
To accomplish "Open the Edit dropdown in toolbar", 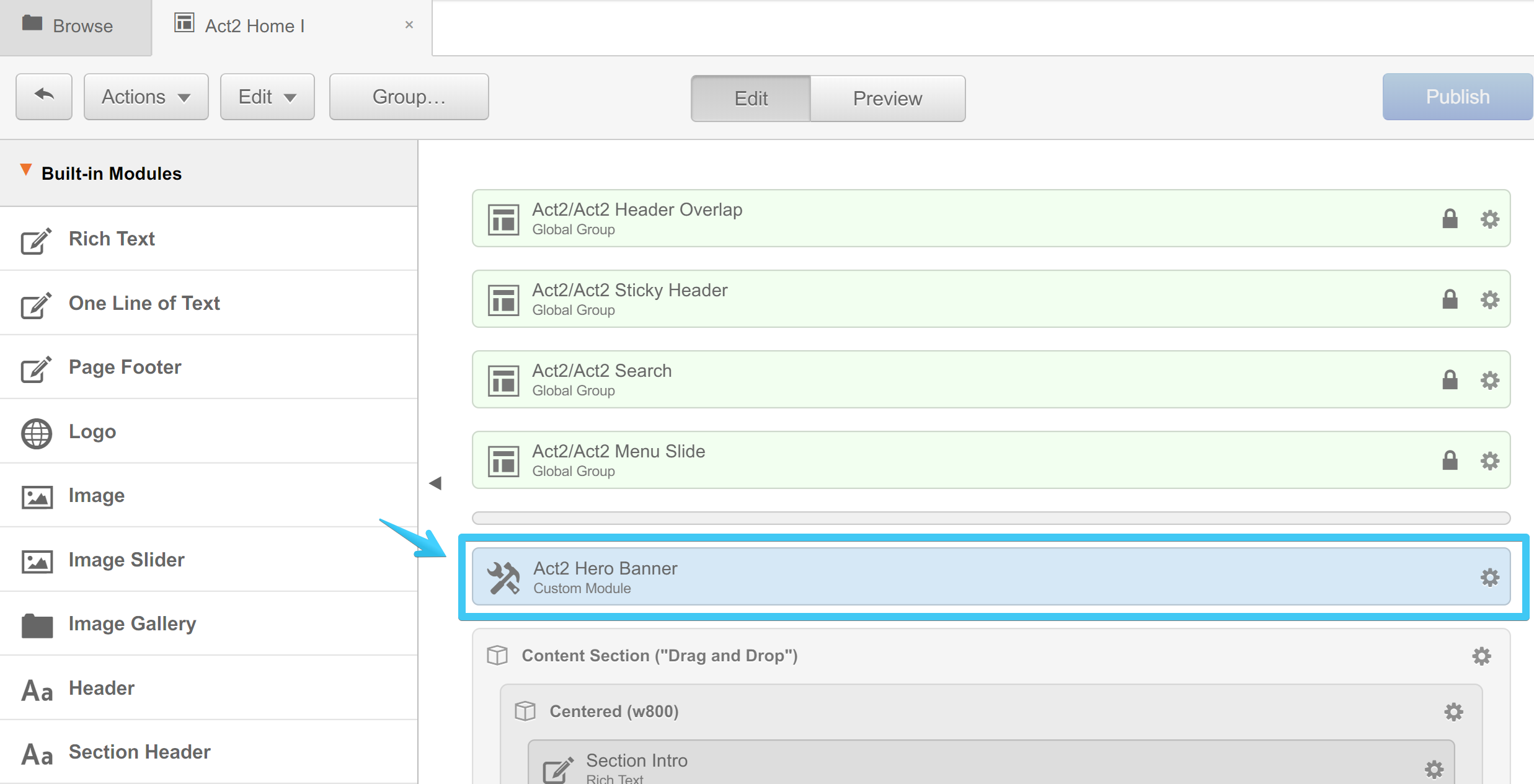I will point(267,97).
